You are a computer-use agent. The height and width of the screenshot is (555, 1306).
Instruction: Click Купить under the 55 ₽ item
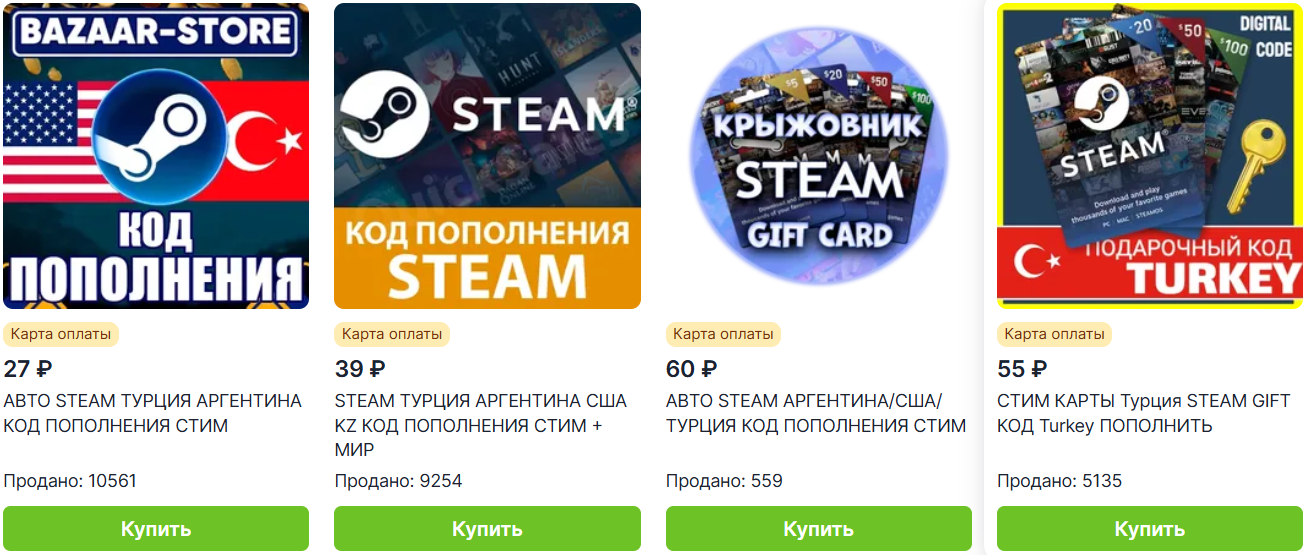1150,528
